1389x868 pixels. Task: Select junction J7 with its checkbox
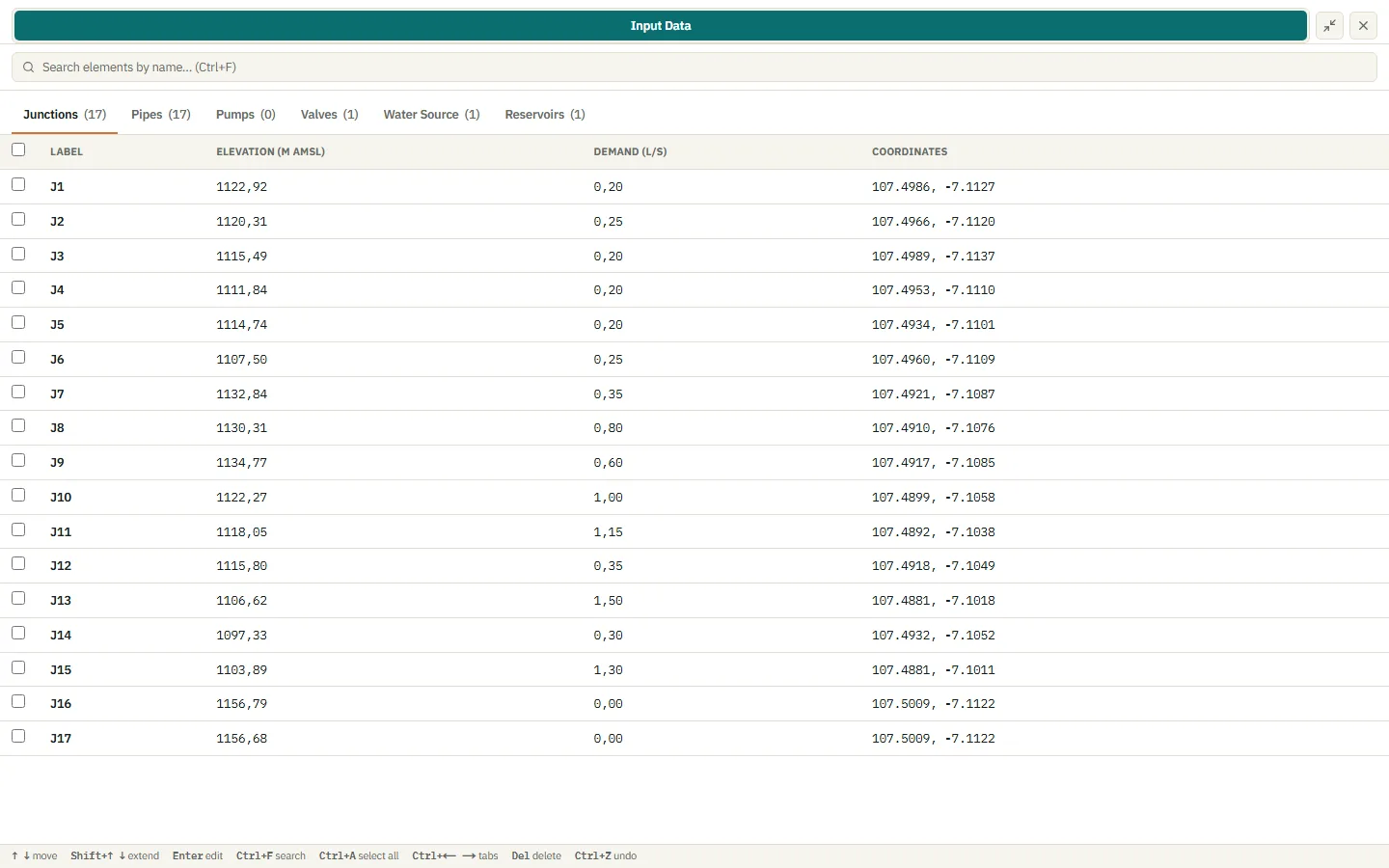coord(18,392)
